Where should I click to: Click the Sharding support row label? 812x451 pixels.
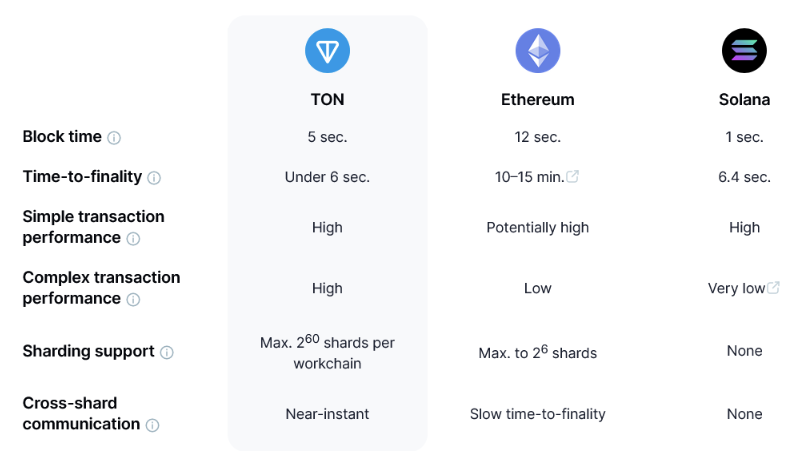pos(88,352)
